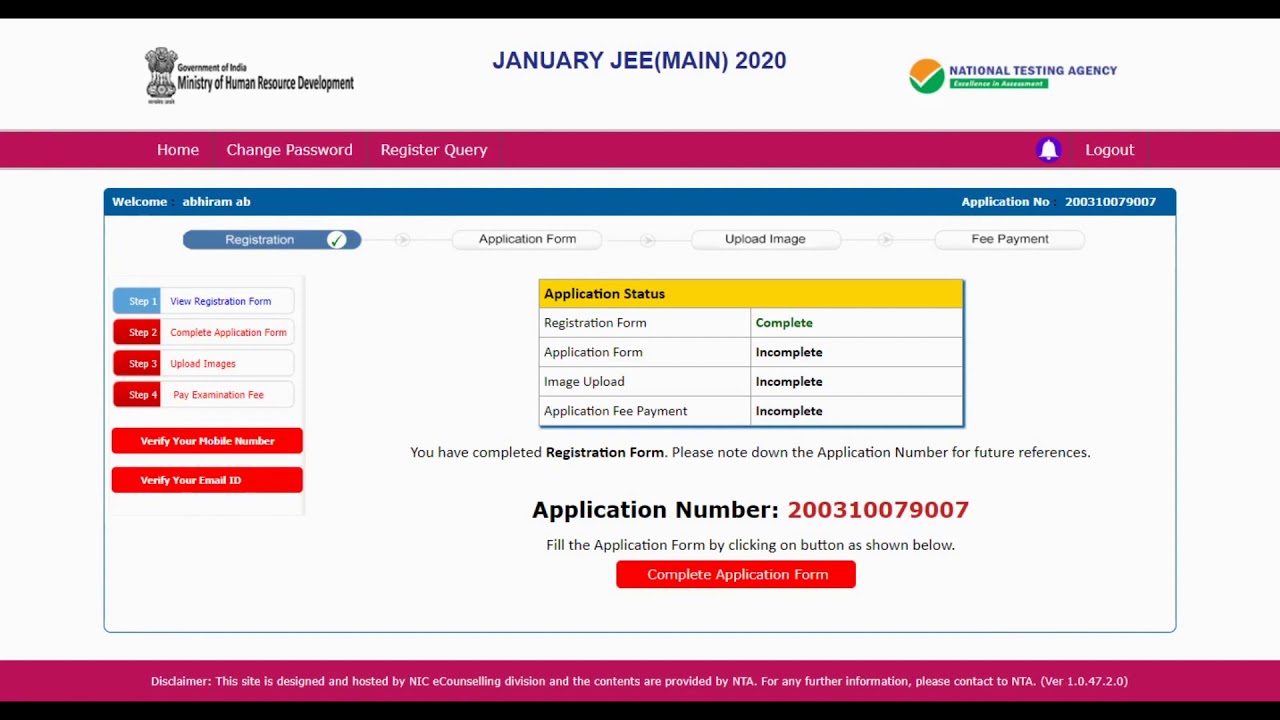This screenshot has height=720, width=1280.
Task: Click the Registration Form status row label
Action: click(x=595, y=323)
